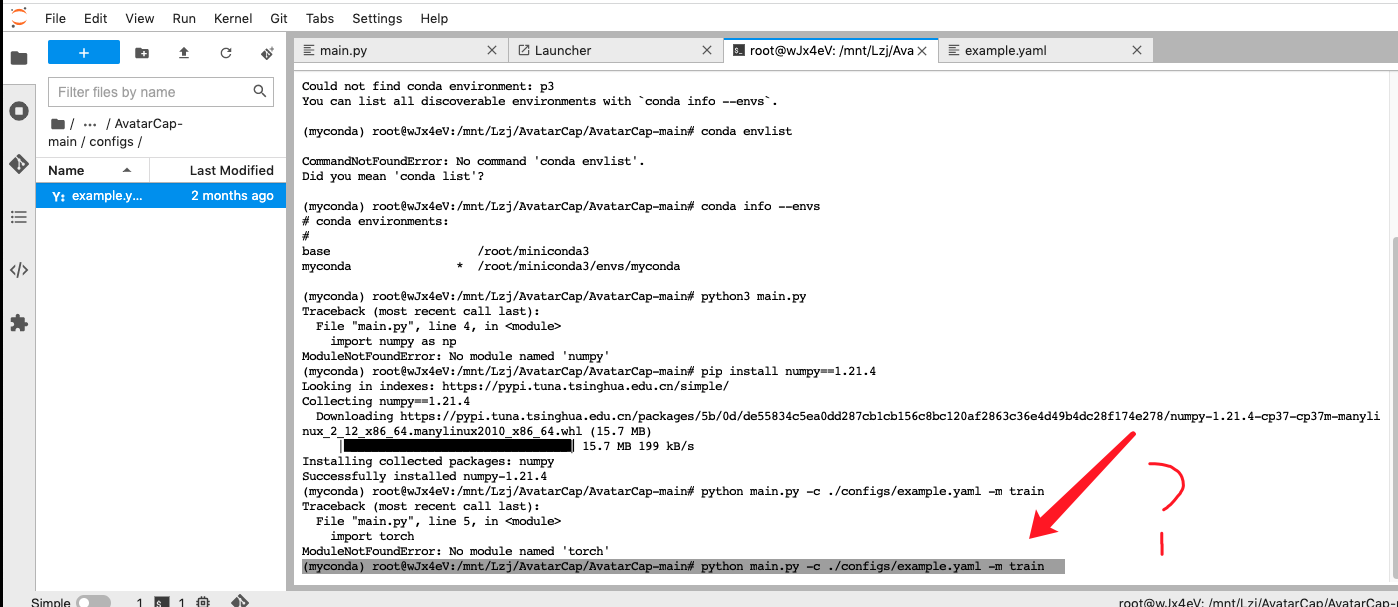The width and height of the screenshot is (1398, 607).
Task: Click the Git clone toolbar icon
Action: coord(267,53)
